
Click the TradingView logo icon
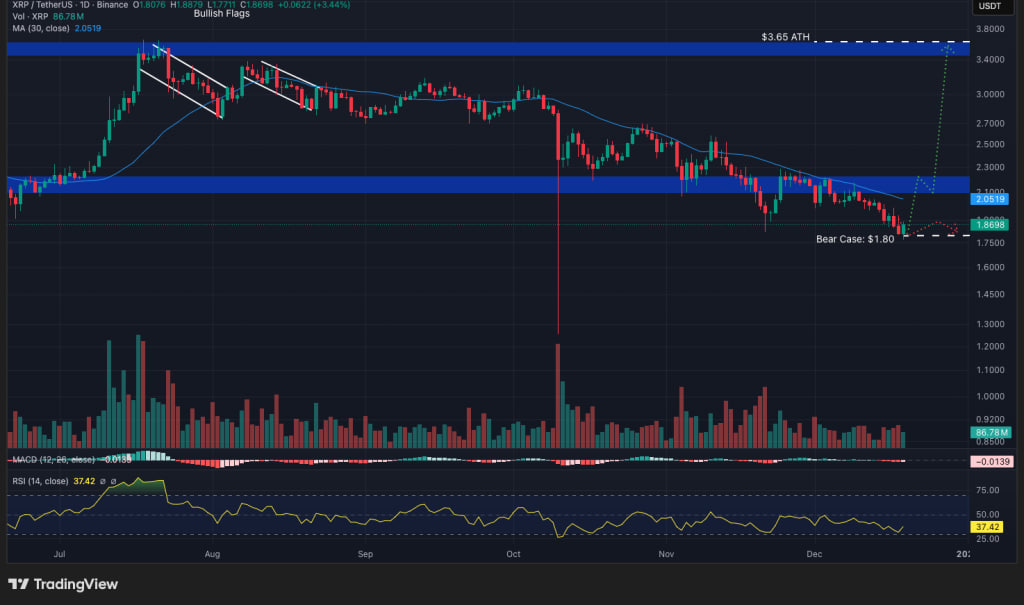pos(18,584)
